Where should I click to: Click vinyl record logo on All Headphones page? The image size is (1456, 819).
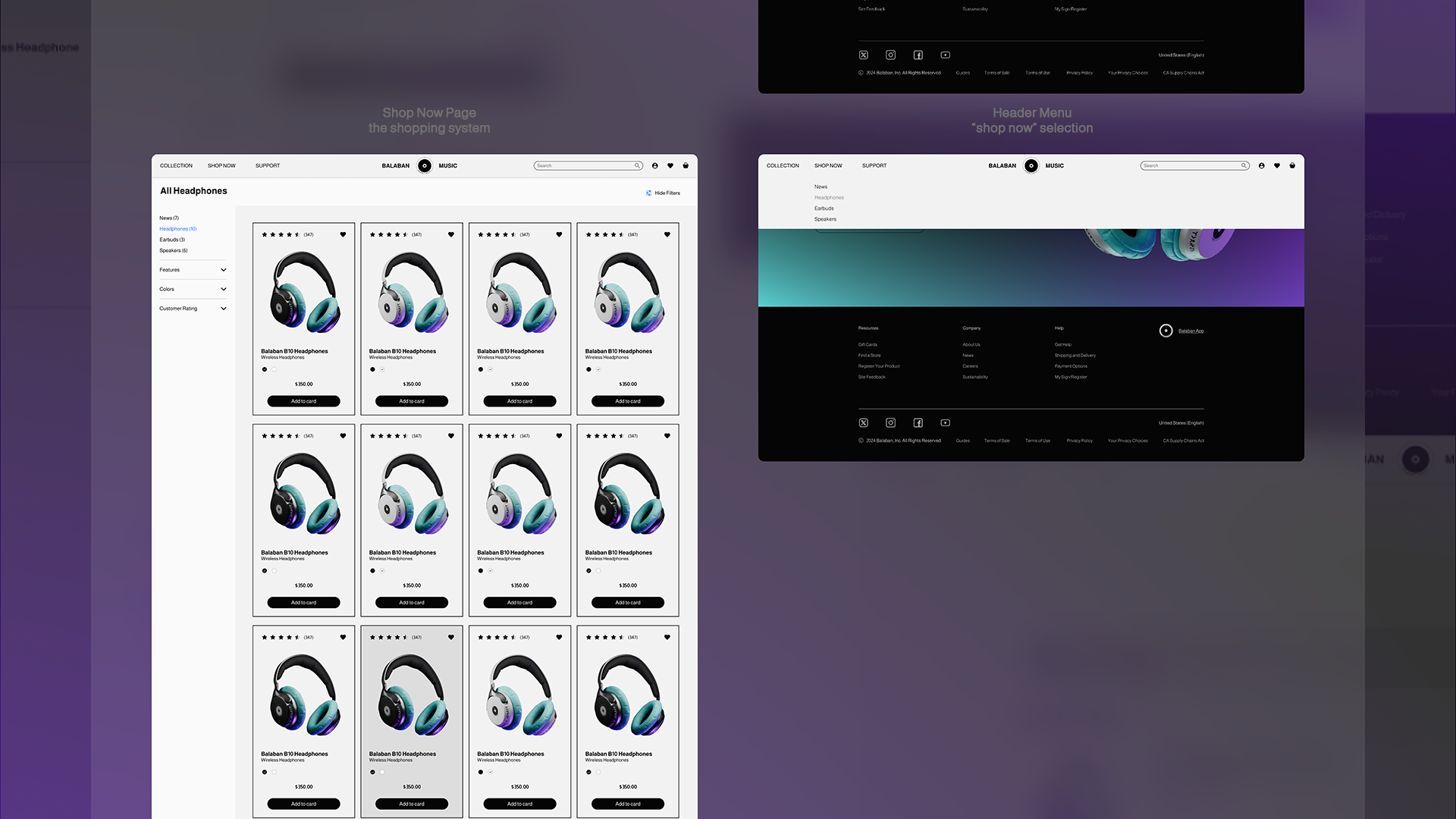coord(425,165)
